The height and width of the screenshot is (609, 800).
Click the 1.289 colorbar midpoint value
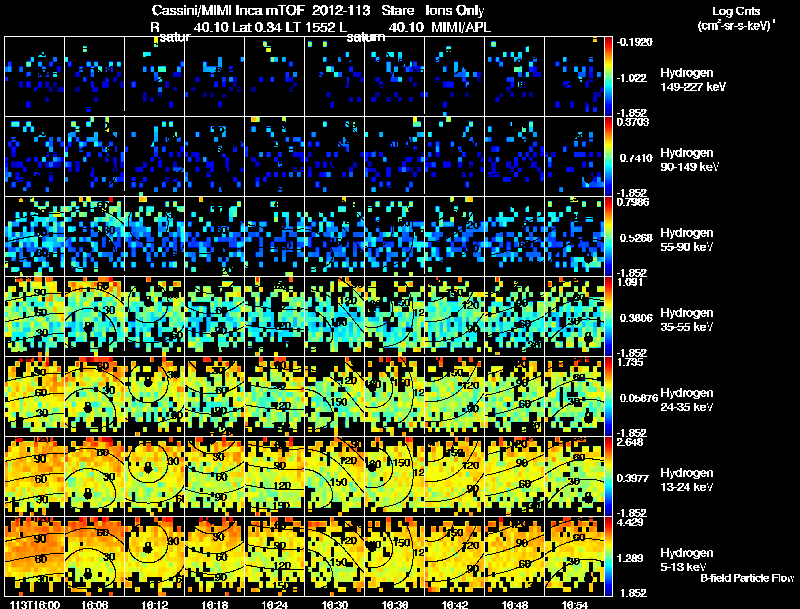pyautogui.click(x=630, y=559)
